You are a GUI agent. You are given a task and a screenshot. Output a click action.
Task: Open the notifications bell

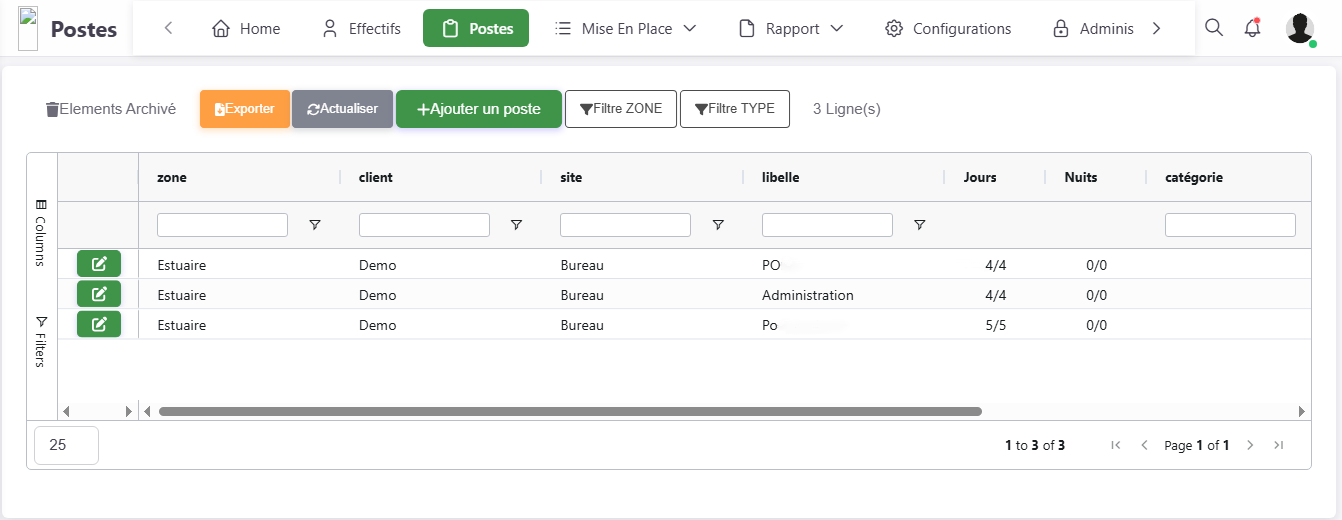[1252, 28]
